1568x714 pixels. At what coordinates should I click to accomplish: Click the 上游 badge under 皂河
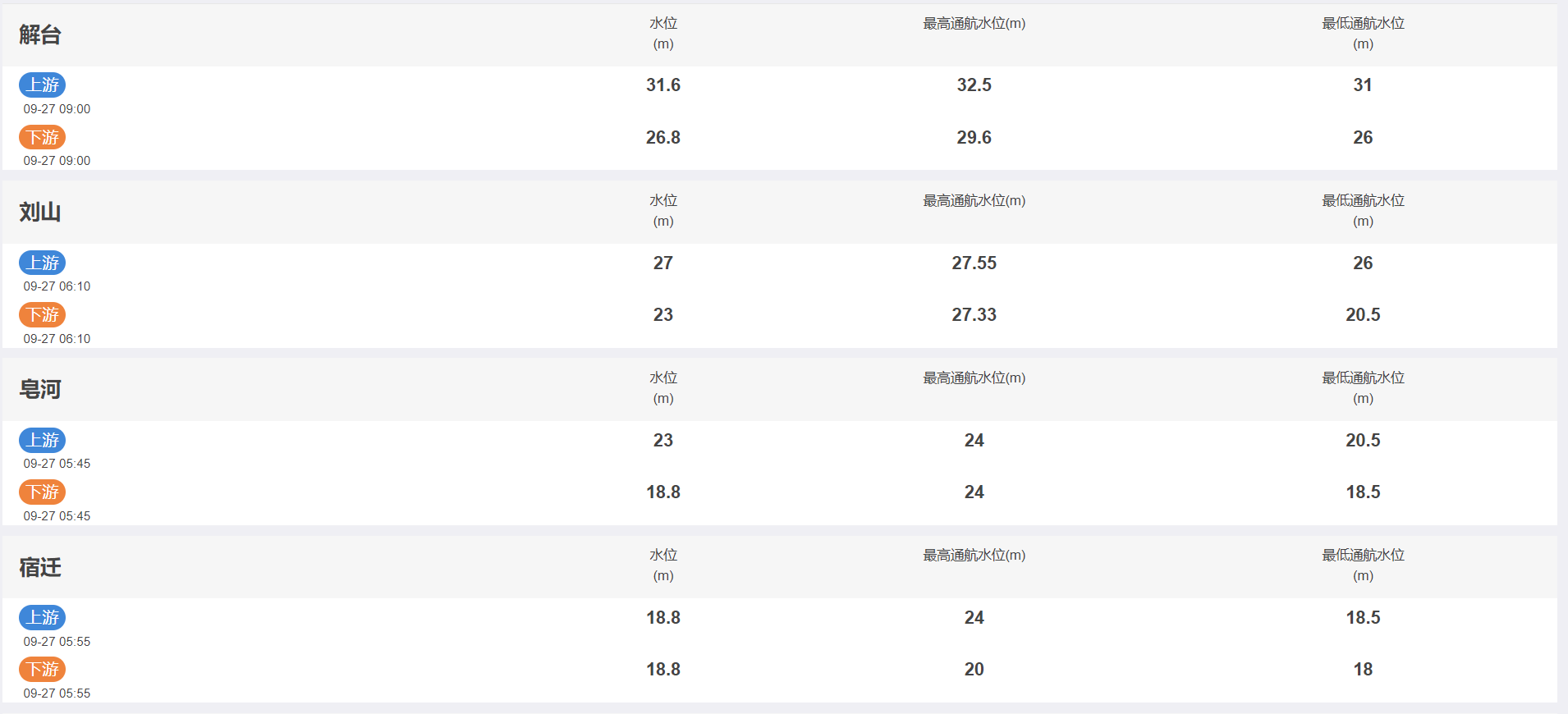click(43, 440)
